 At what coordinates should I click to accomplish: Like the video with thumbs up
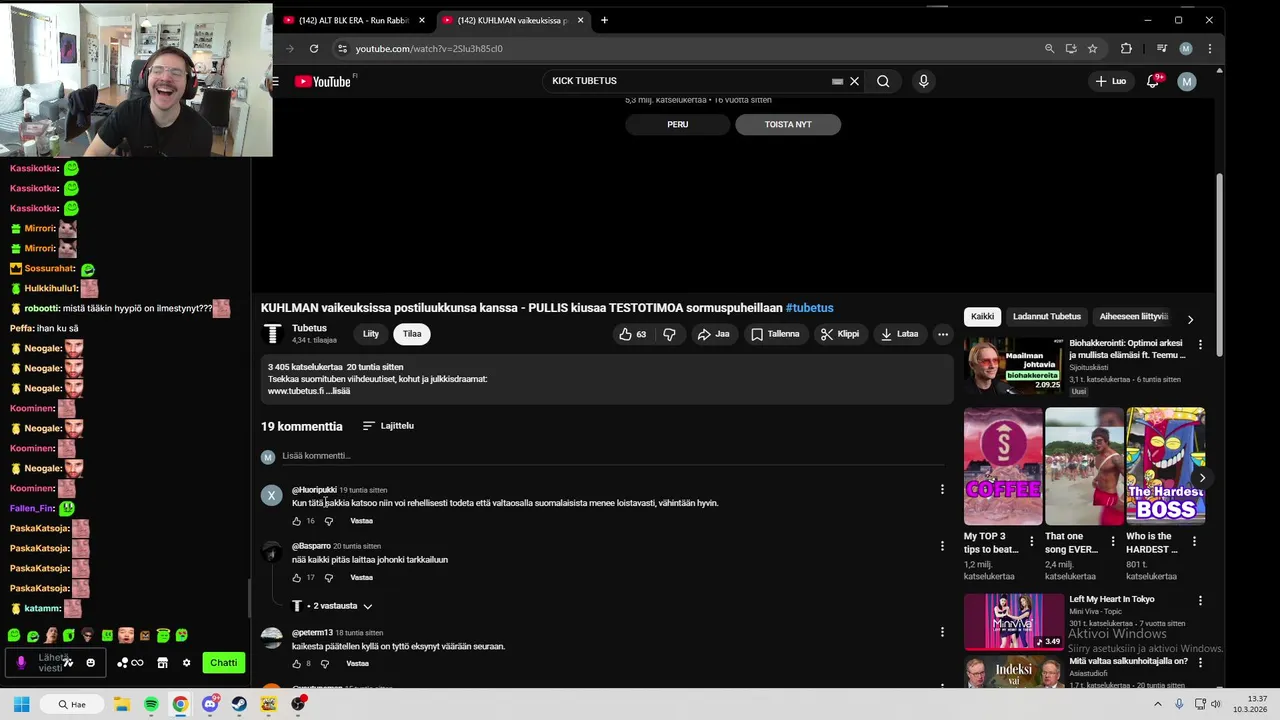(x=632, y=334)
